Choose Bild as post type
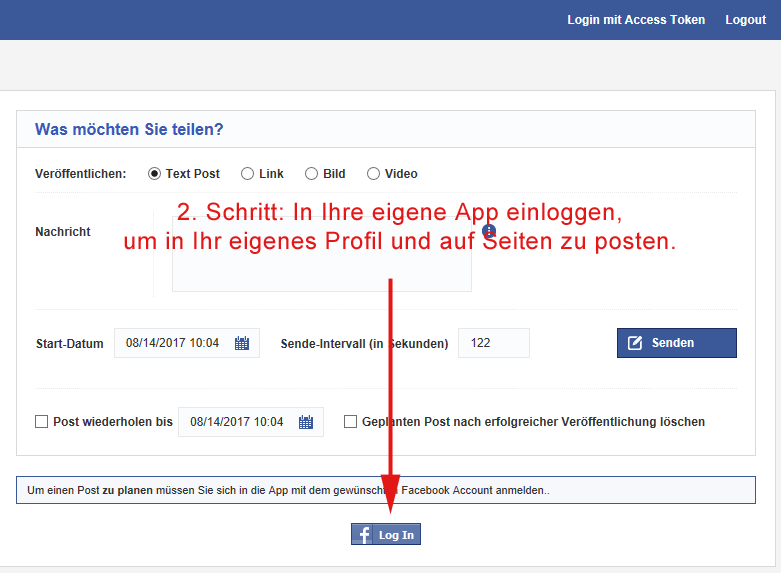Viewport: 781px width, 573px height. pyautogui.click(x=312, y=174)
